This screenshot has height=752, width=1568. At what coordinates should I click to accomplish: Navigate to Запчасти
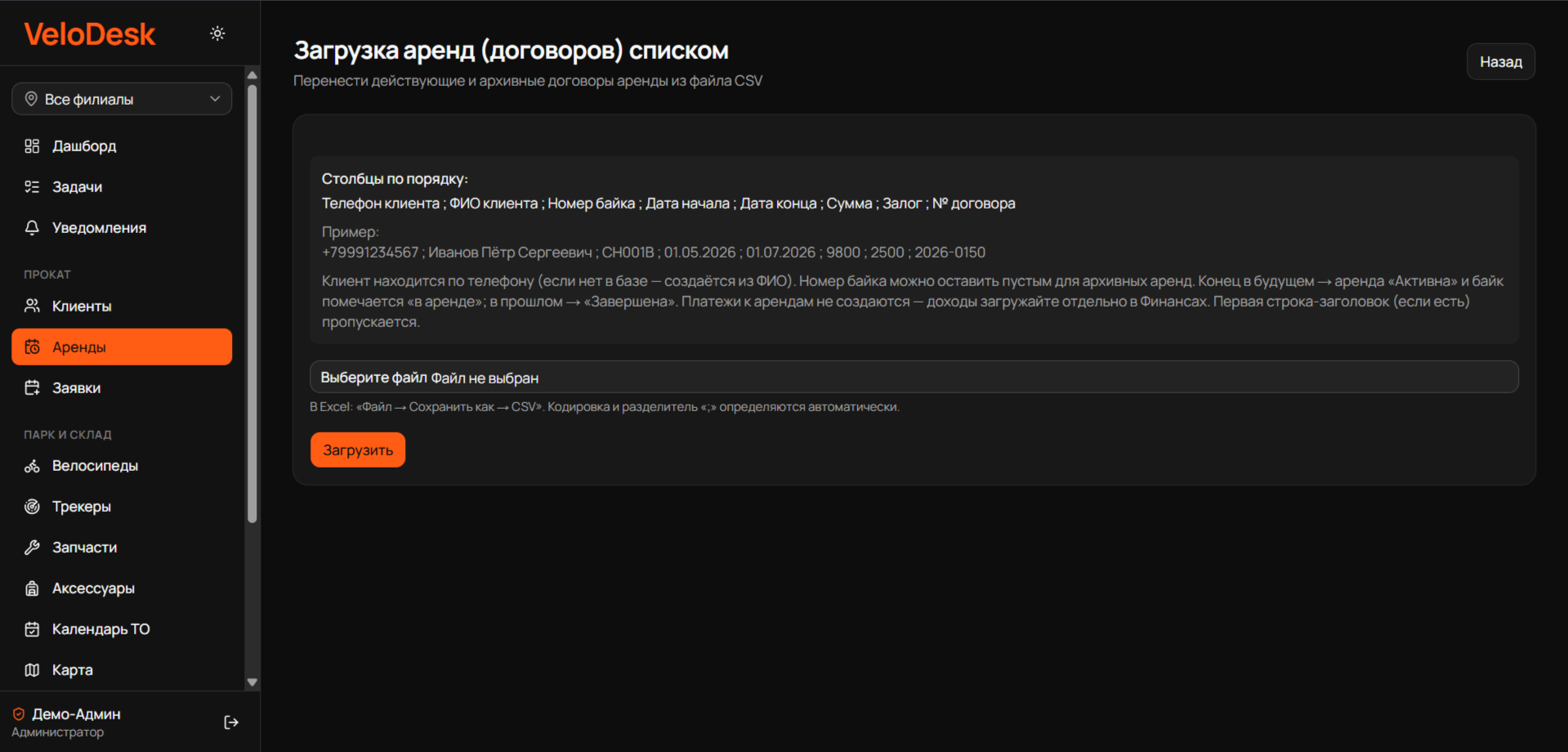point(122,548)
